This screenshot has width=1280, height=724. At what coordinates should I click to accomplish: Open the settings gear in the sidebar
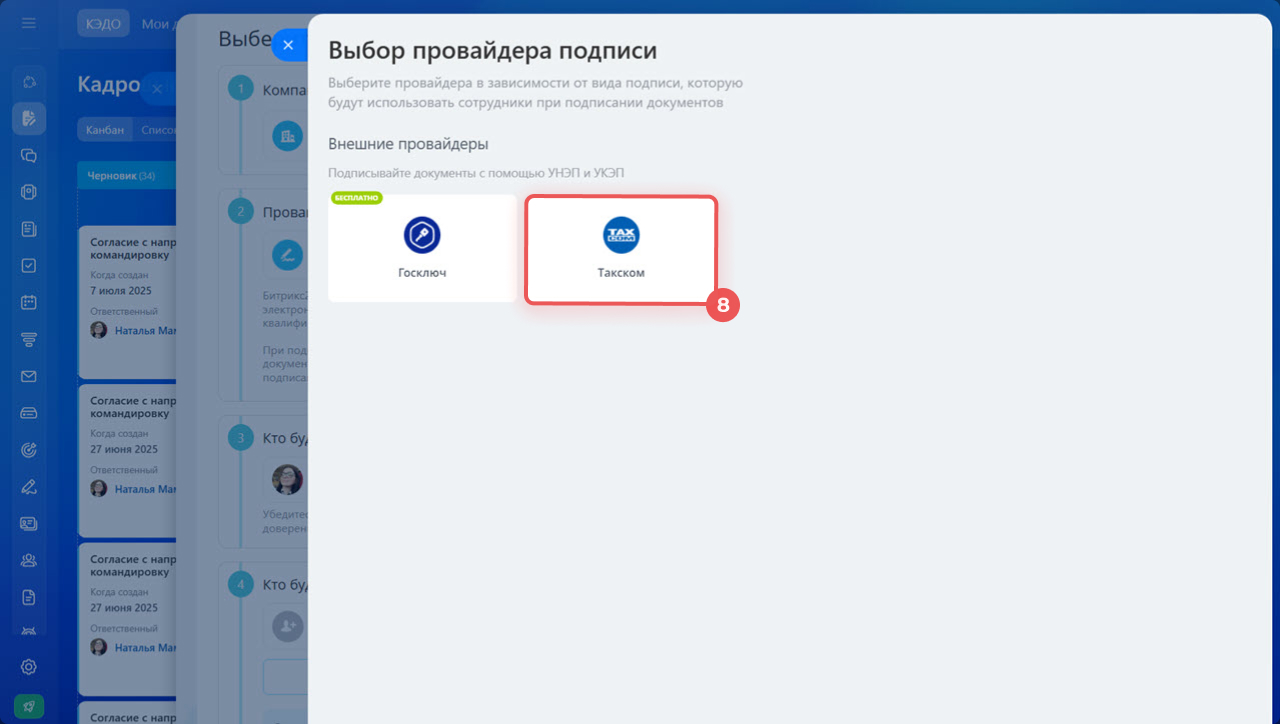(29, 667)
